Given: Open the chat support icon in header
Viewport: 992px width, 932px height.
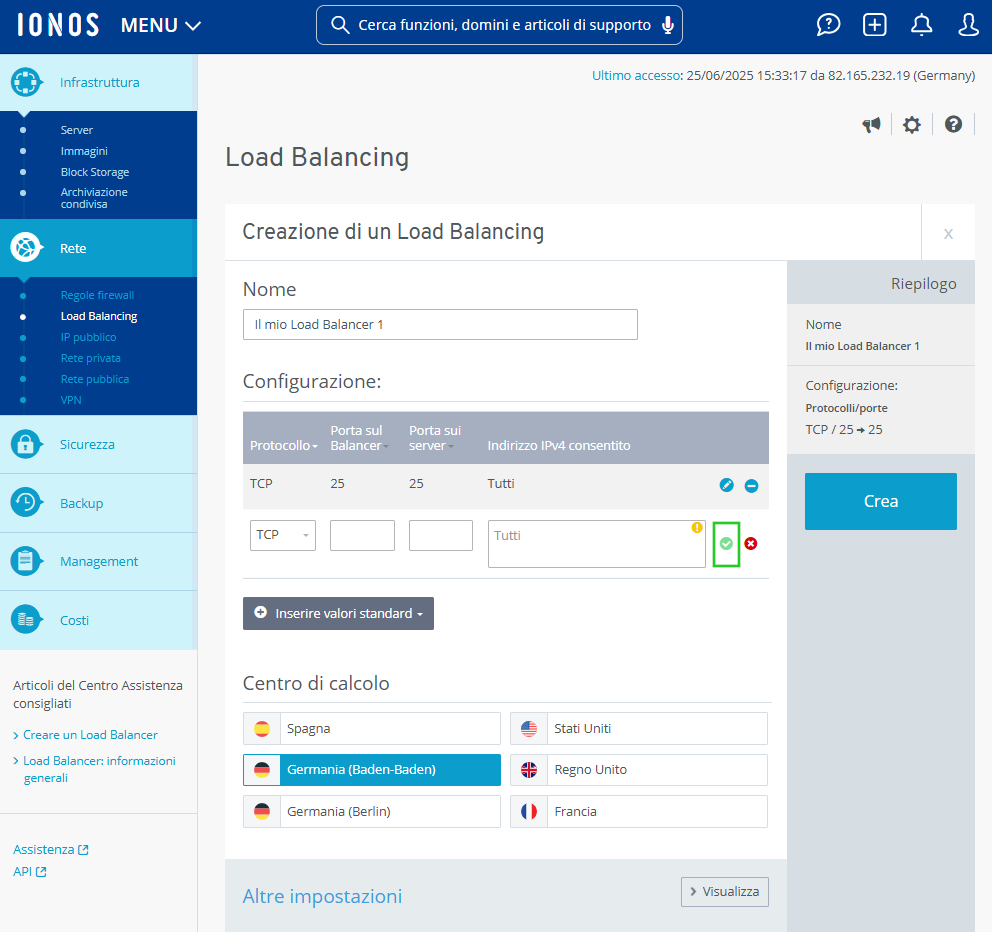Looking at the screenshot, I should tap(828, 25).
